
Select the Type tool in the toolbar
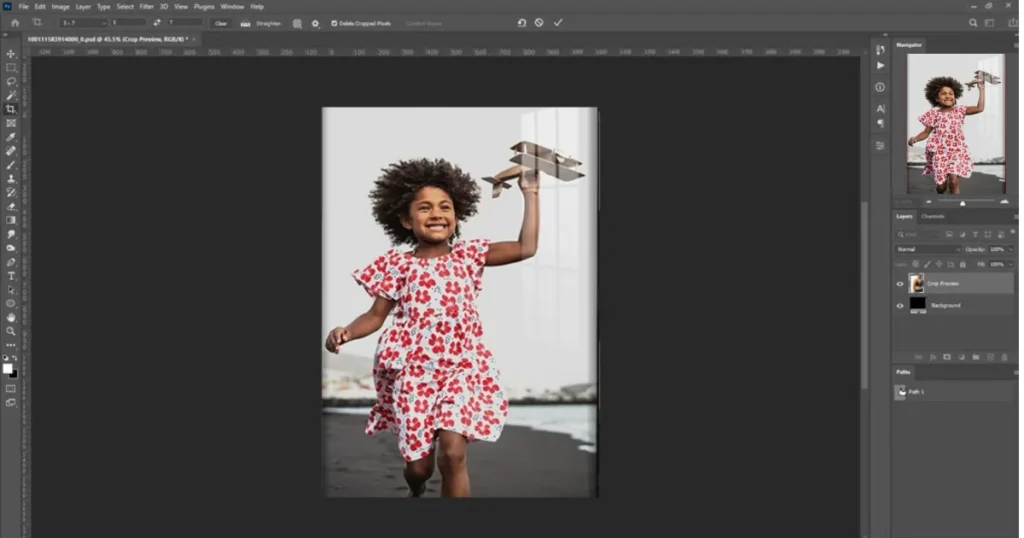point(11,276)
